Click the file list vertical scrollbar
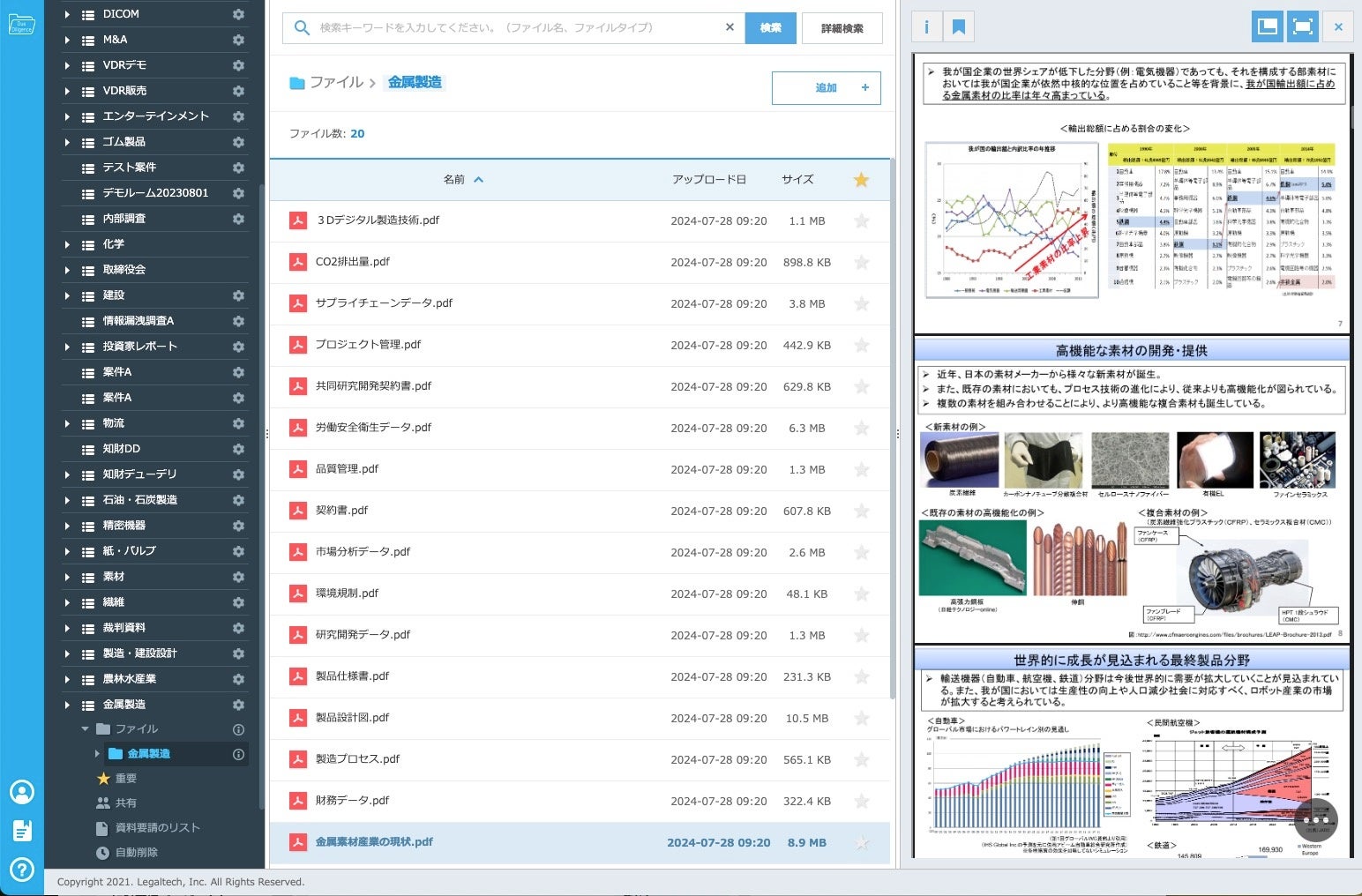1362x896 pixels. tap(893, 428)
